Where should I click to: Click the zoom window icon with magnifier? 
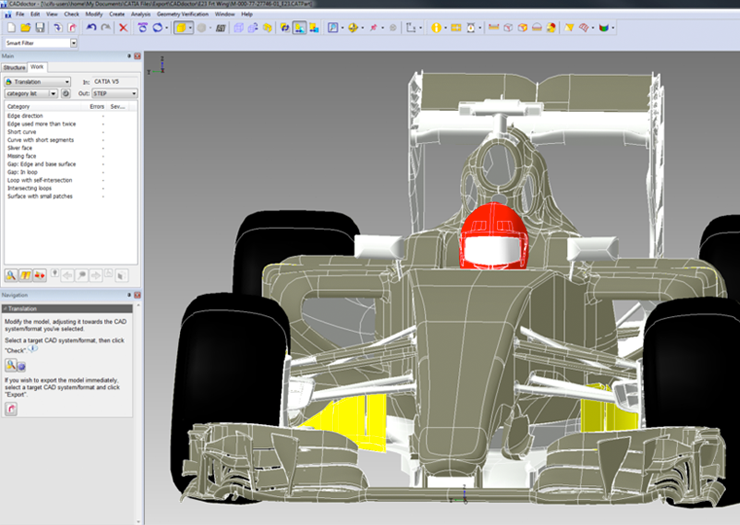tap(333, 28)
